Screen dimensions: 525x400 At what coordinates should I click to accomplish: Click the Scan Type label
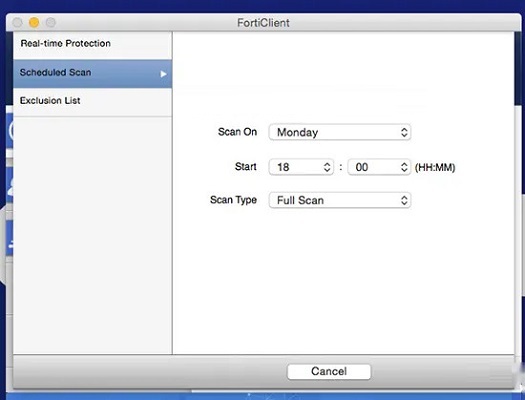click(x=233, y=200)
